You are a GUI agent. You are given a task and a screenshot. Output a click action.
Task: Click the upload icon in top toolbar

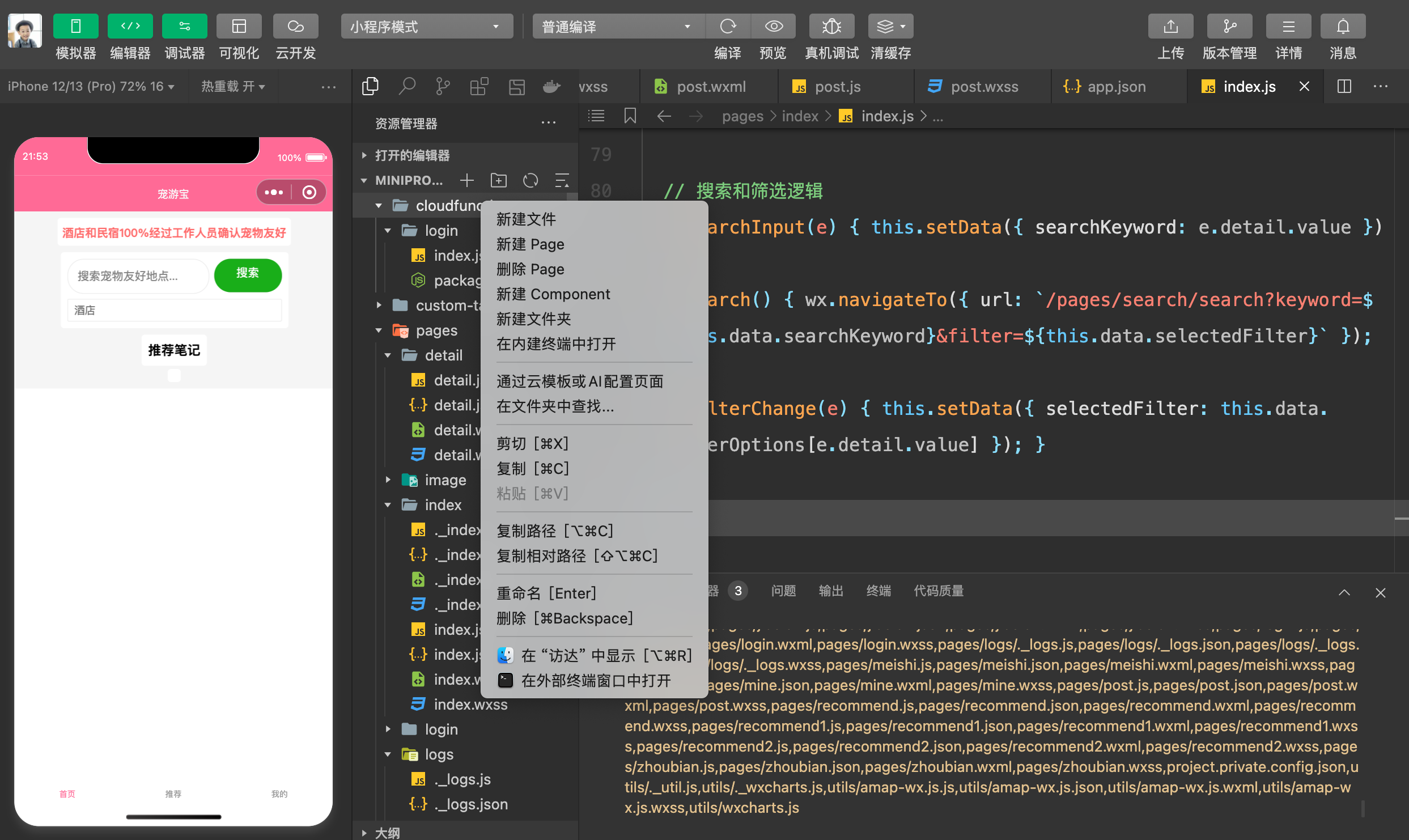1170,26
